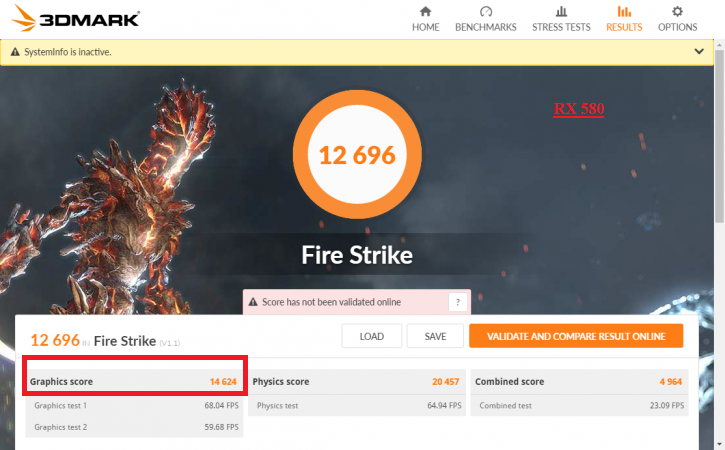The image size is (725, 450).
Task: Click the LOAD button
Action: (372, 336)
